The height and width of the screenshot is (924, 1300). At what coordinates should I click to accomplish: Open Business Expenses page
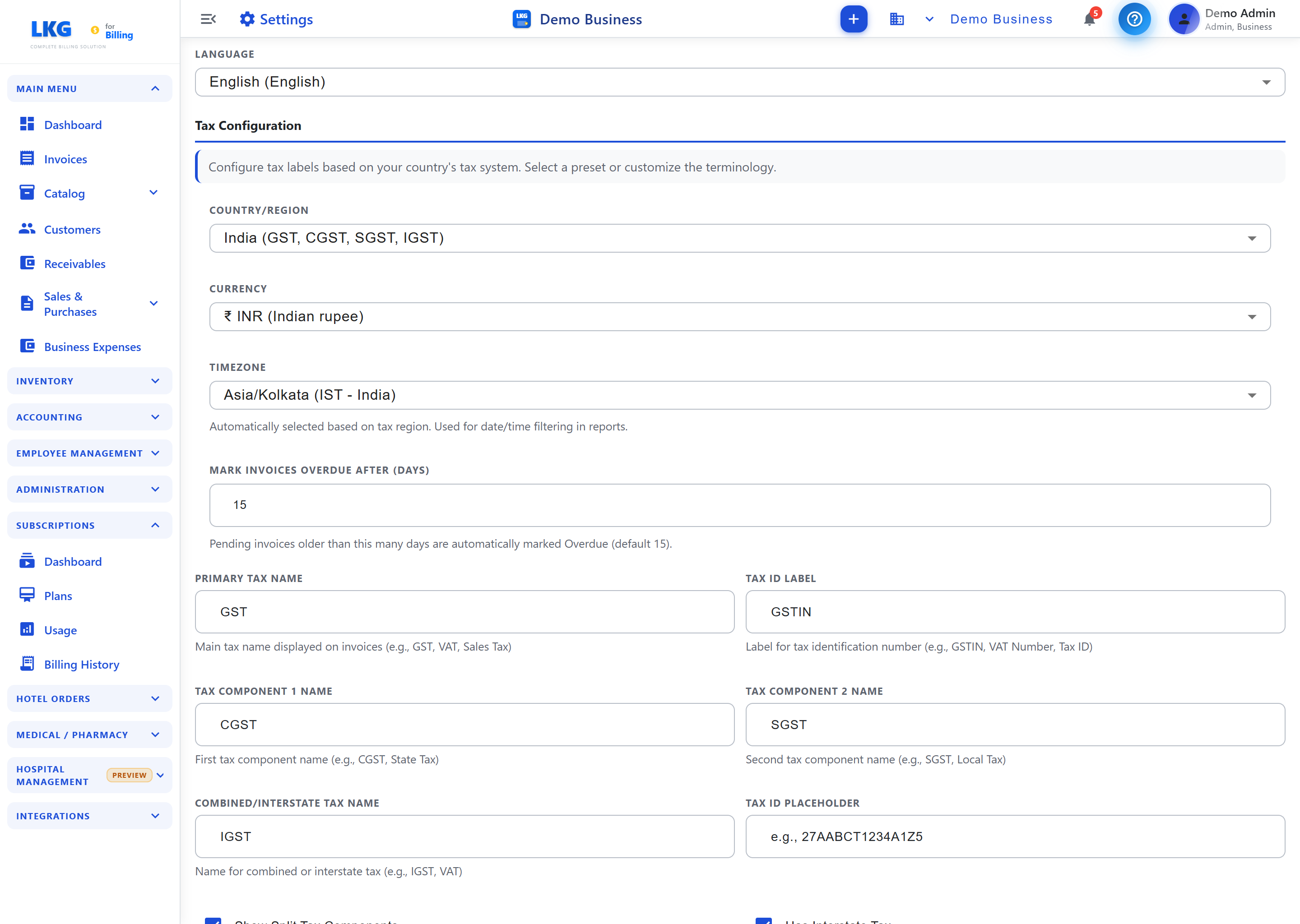(92, 346)
